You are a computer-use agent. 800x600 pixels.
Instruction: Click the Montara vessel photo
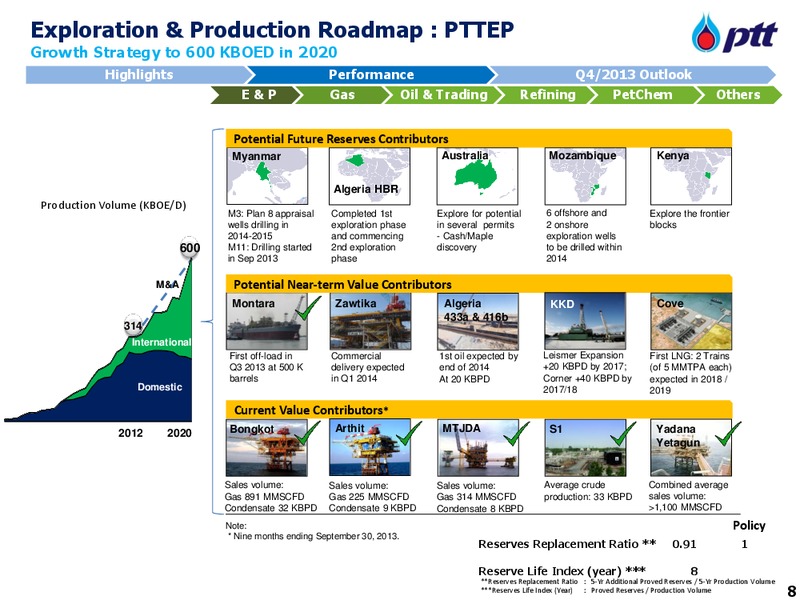pyautogui.click(x=267, y=321)
